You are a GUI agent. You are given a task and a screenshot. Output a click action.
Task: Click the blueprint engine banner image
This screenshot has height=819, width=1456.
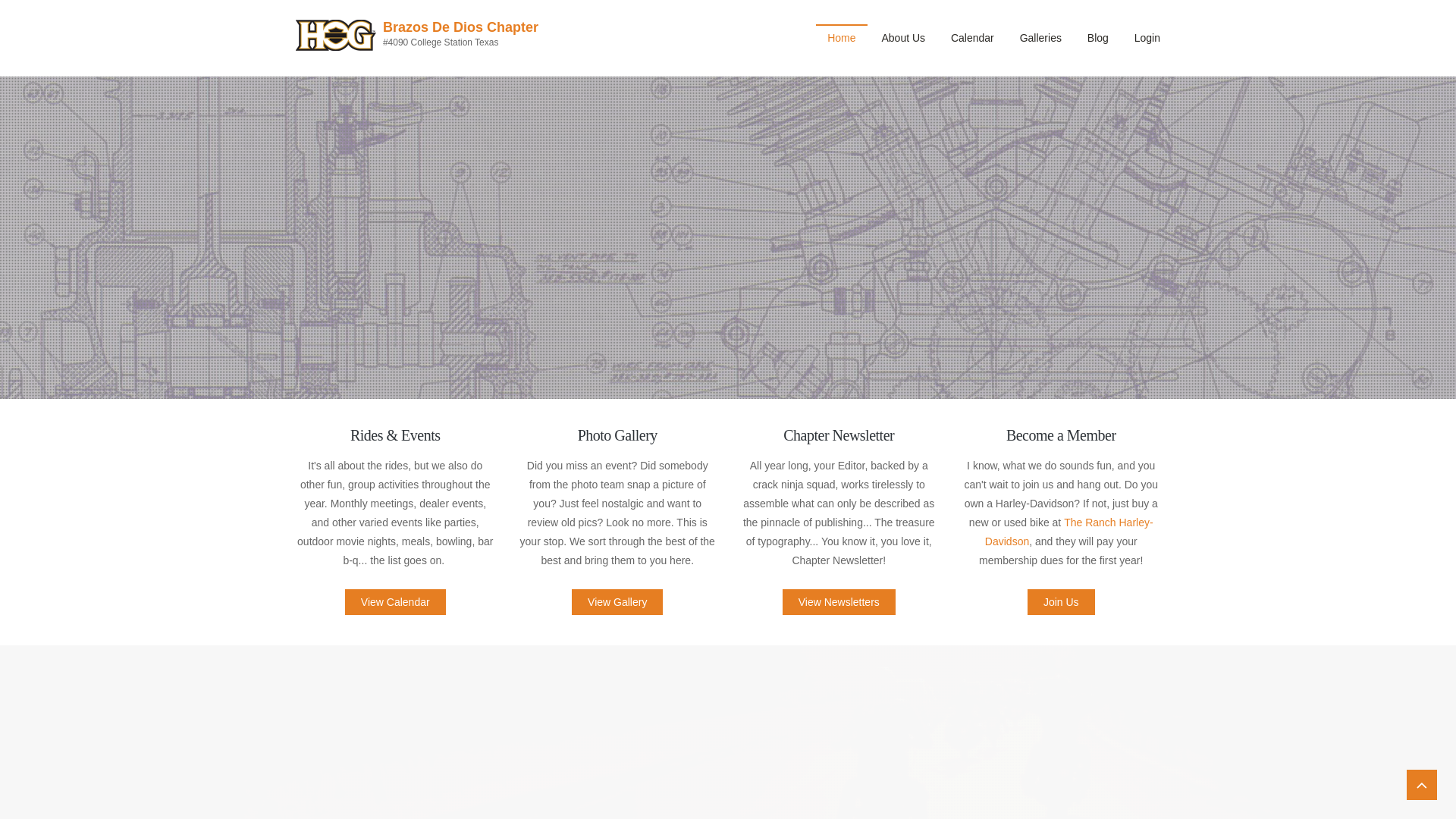[728, 237]
